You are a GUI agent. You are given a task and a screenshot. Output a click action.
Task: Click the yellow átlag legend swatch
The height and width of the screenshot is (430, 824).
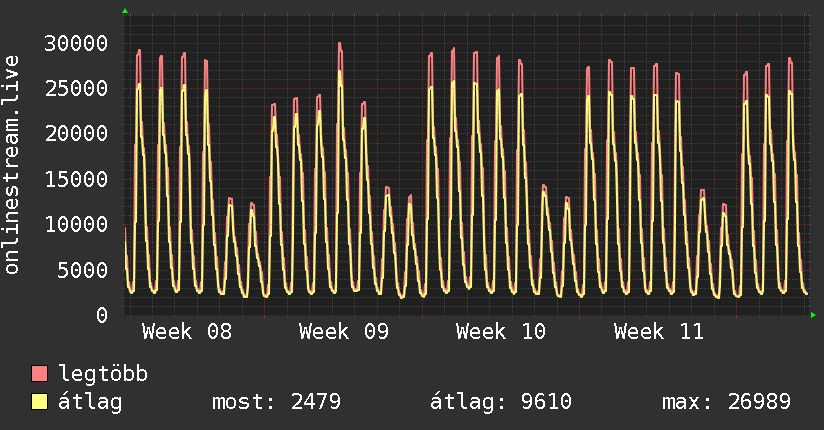coord(40,402)
